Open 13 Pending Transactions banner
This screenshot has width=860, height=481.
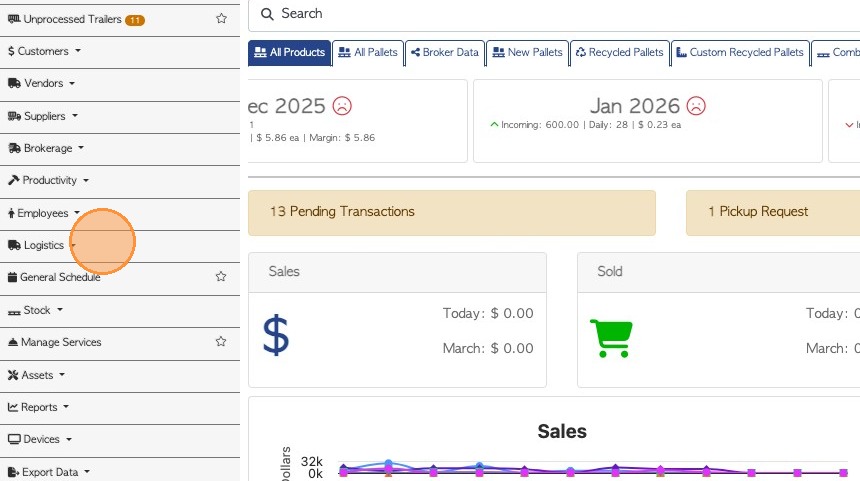(451, 212)
